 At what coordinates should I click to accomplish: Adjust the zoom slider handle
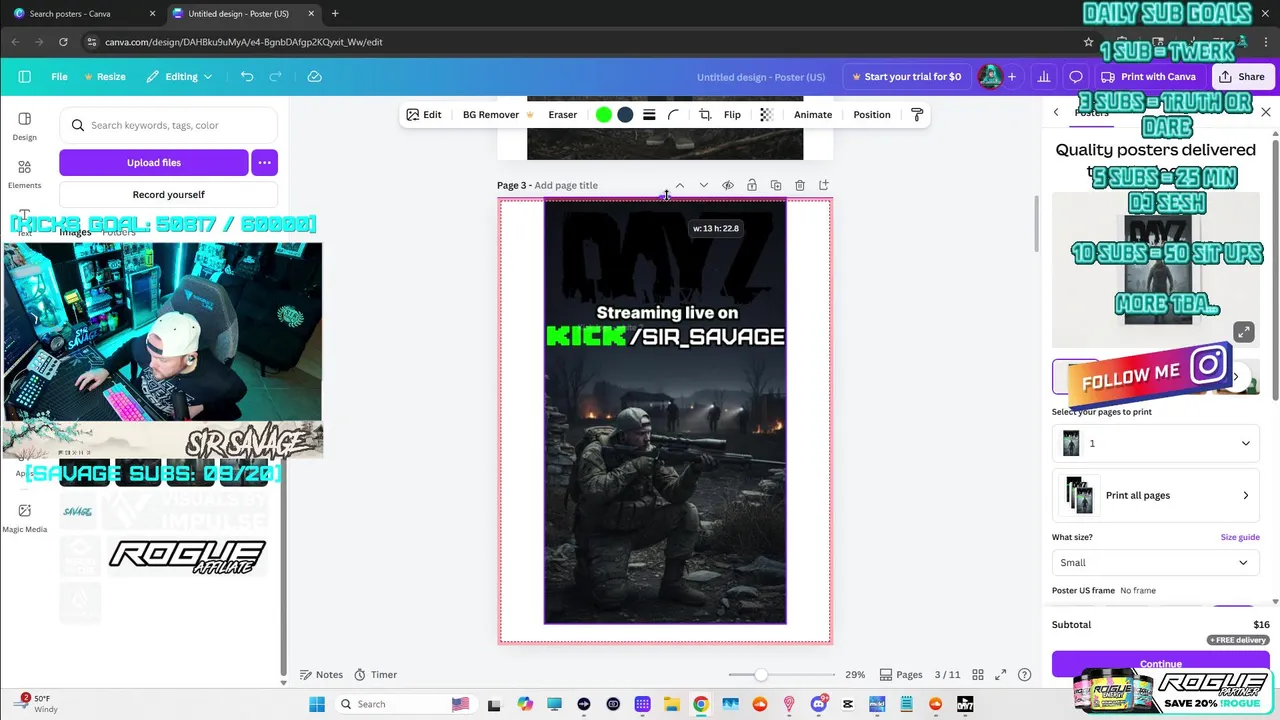[761, 675]
